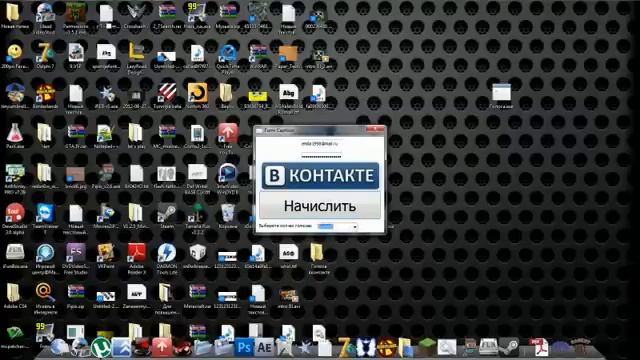Select the InterVideo WinDVD 8 icon

[x=227, y=180]
